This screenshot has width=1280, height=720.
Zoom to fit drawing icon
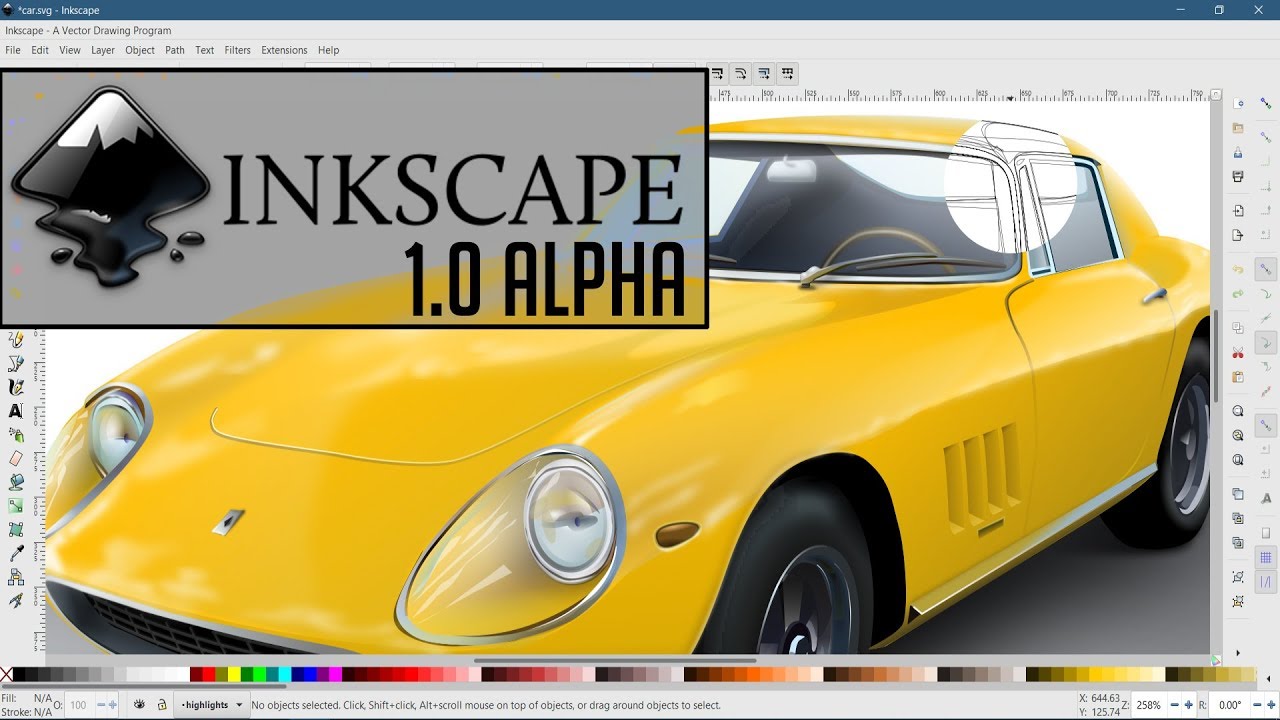pos(1238,435)
